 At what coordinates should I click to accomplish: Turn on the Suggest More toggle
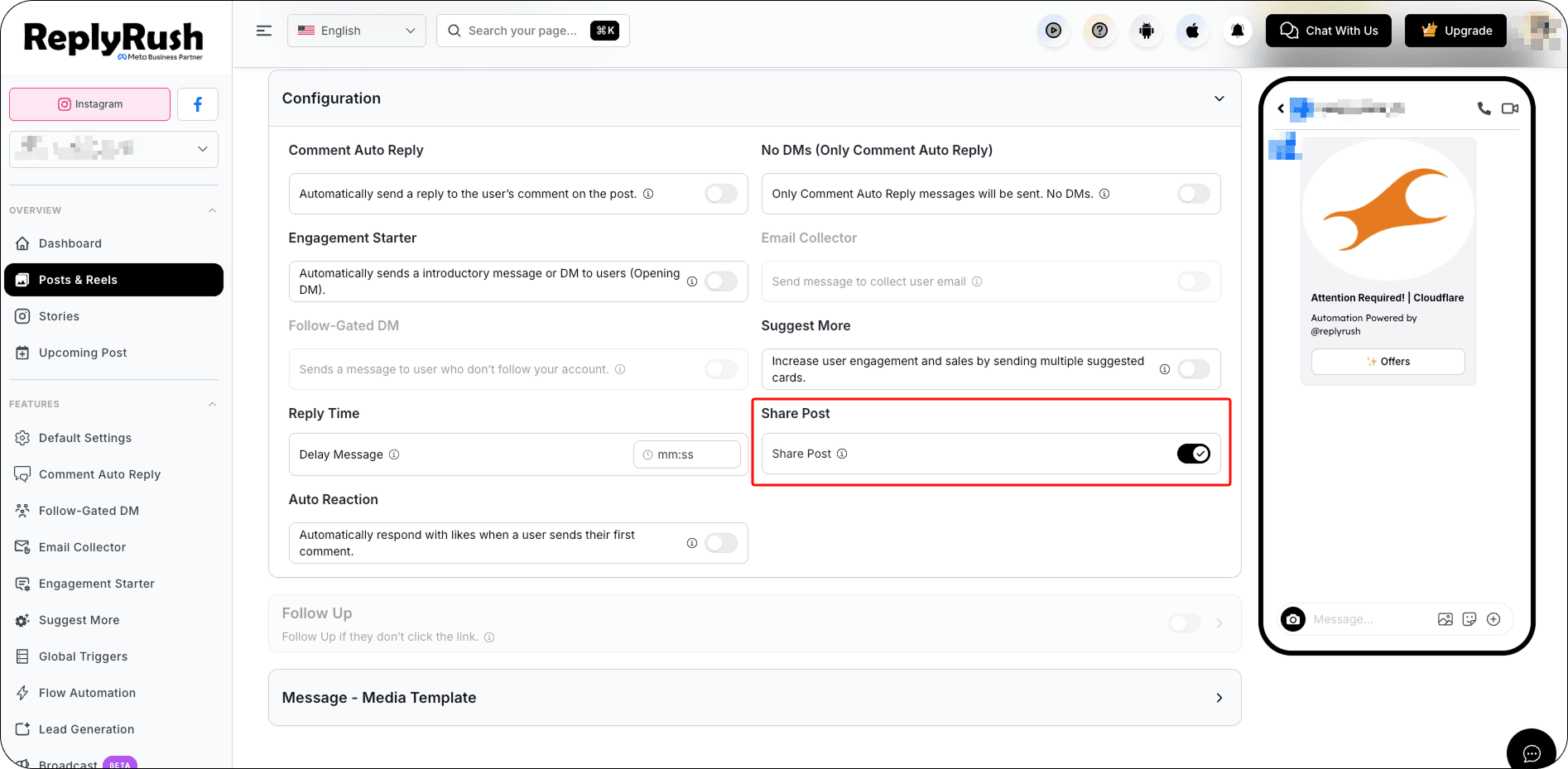pyautogui.click(x=1193, y=369)
